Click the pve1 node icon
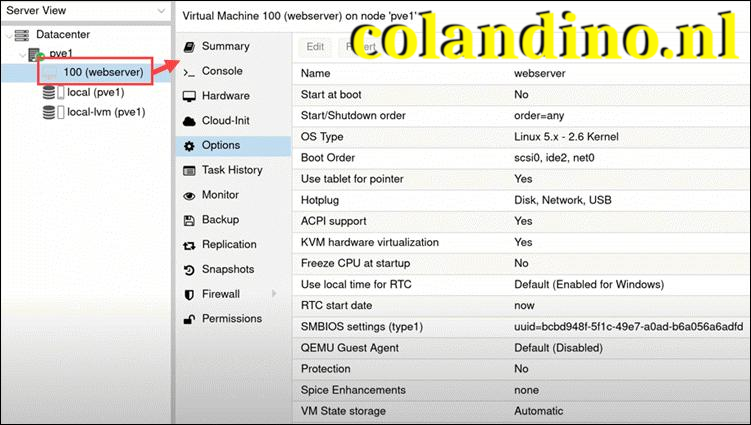Screen dimensions: 751x425 [36, 54]
